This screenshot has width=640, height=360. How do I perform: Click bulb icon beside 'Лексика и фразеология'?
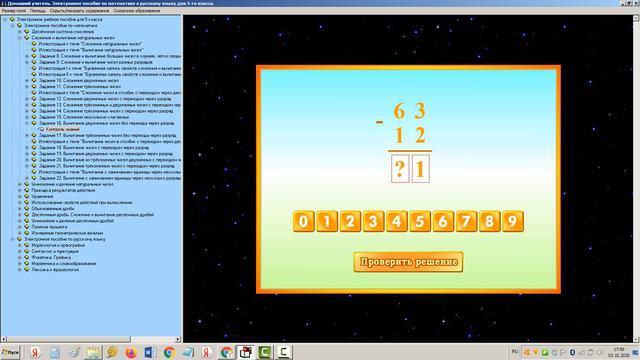click(27, 270)
